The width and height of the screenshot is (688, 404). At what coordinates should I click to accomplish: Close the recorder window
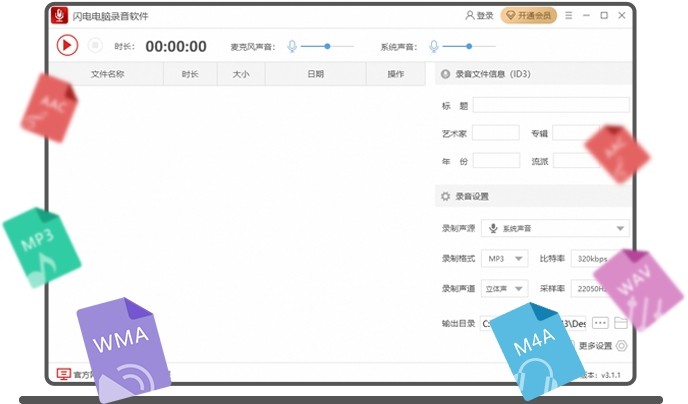coord(622,15)
